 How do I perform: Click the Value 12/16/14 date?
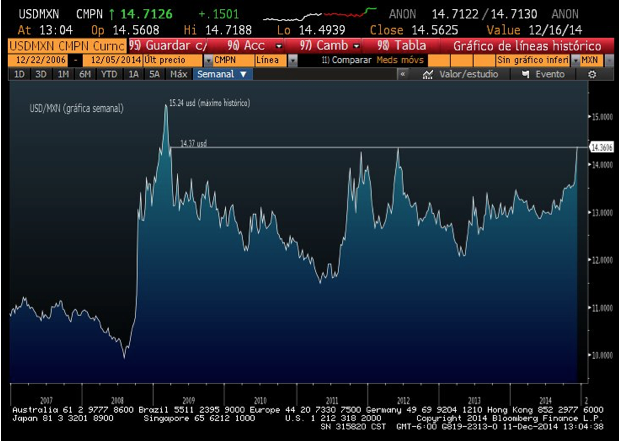554,30
